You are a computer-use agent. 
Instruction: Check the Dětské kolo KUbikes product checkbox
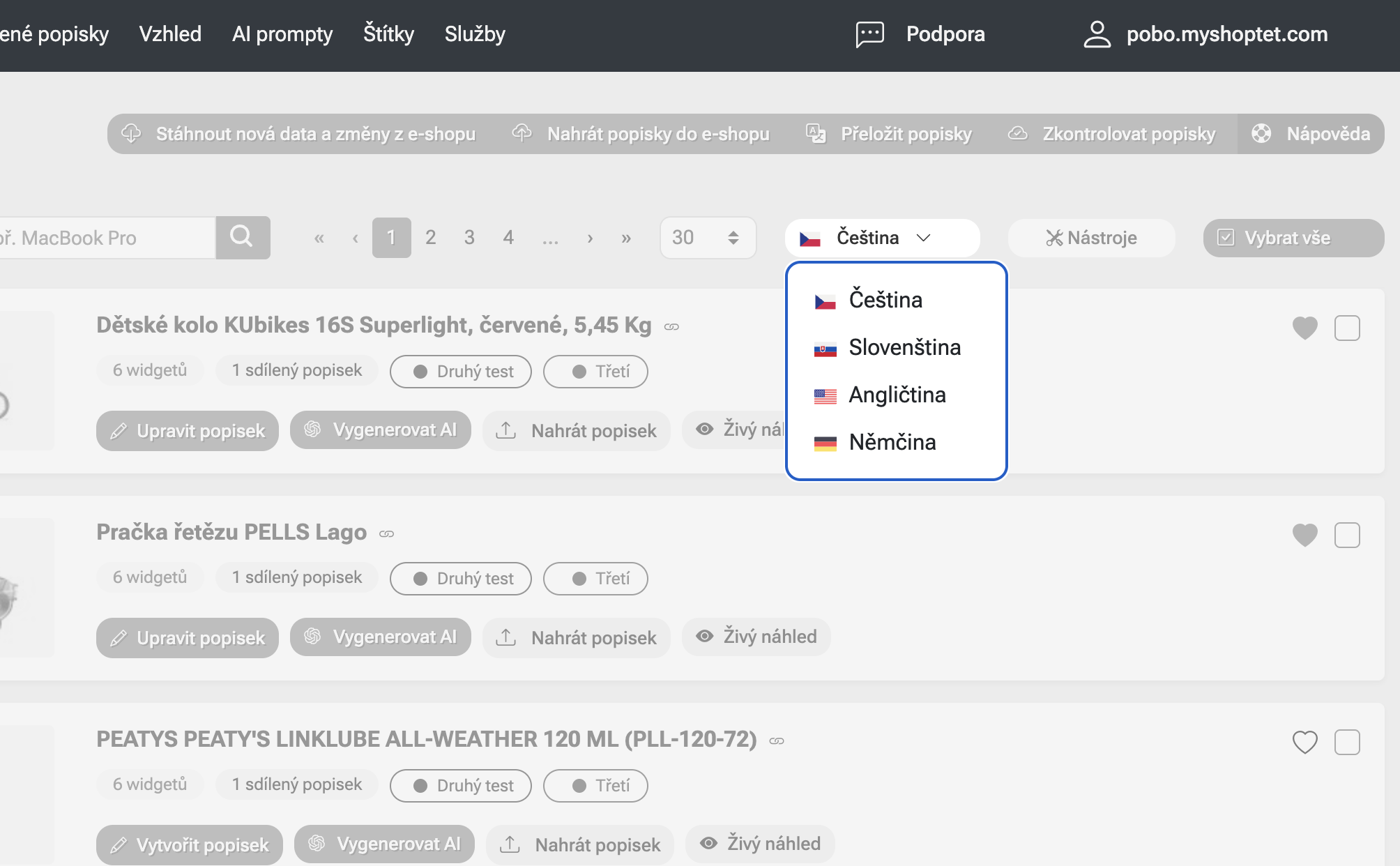click(x=1347, y=328)
